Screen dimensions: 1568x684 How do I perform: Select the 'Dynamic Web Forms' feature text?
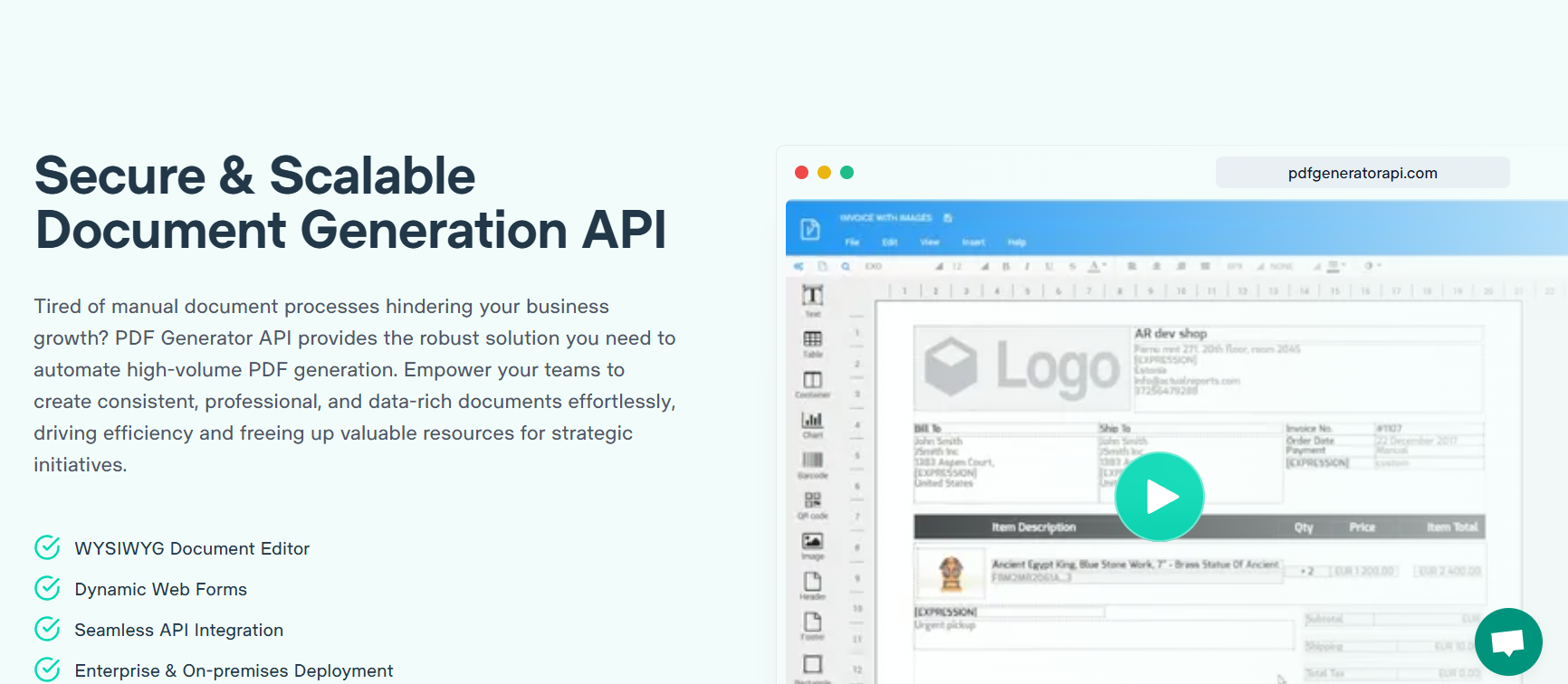point(160,589)
